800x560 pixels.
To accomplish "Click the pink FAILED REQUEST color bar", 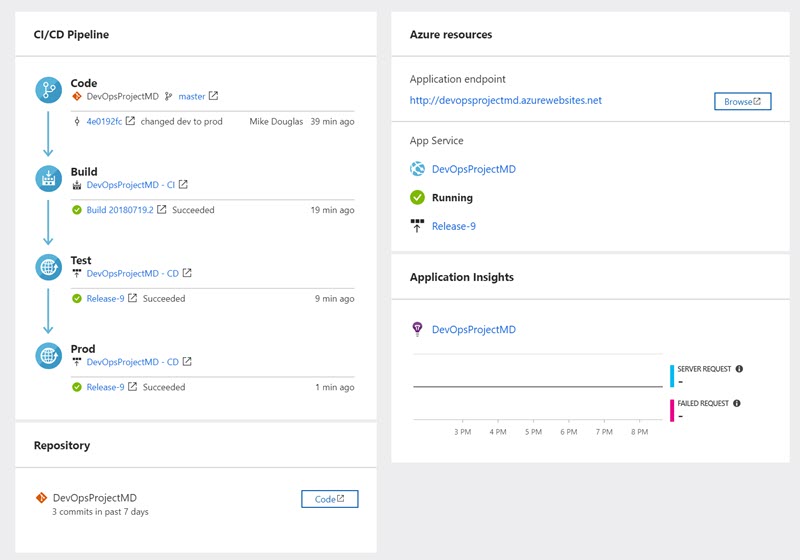I will tap(672, 411).
